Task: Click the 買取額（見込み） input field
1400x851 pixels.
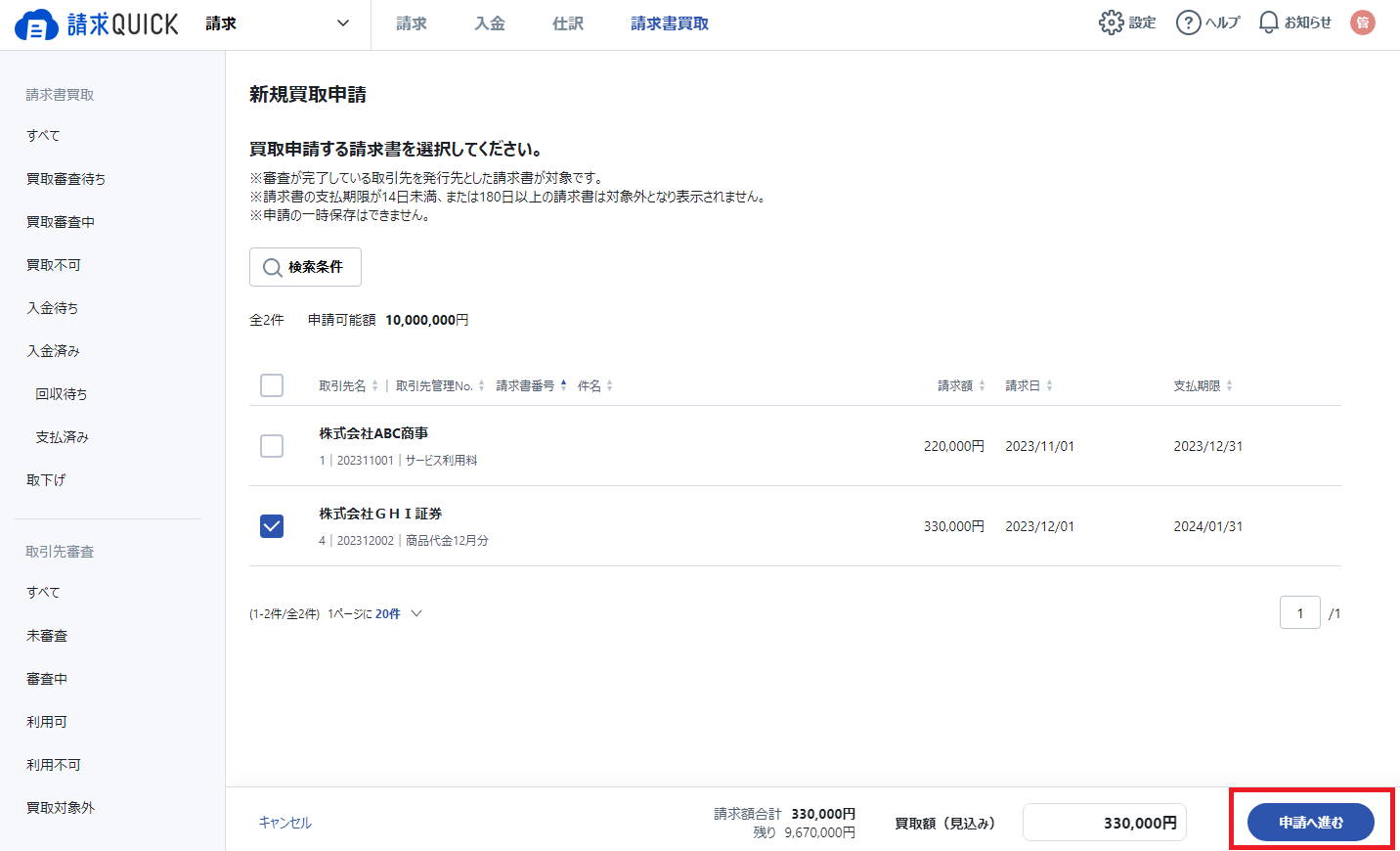Action: click(x=1105, y=823)
